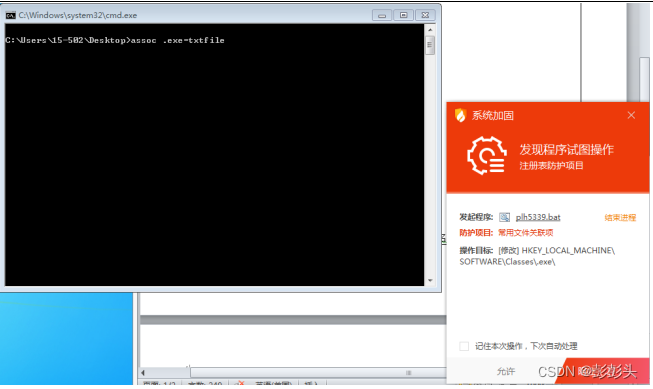Click the command text assoc .exe=txtfile
This screenshot has width=653, height=389.
click(x=178, y=40)
